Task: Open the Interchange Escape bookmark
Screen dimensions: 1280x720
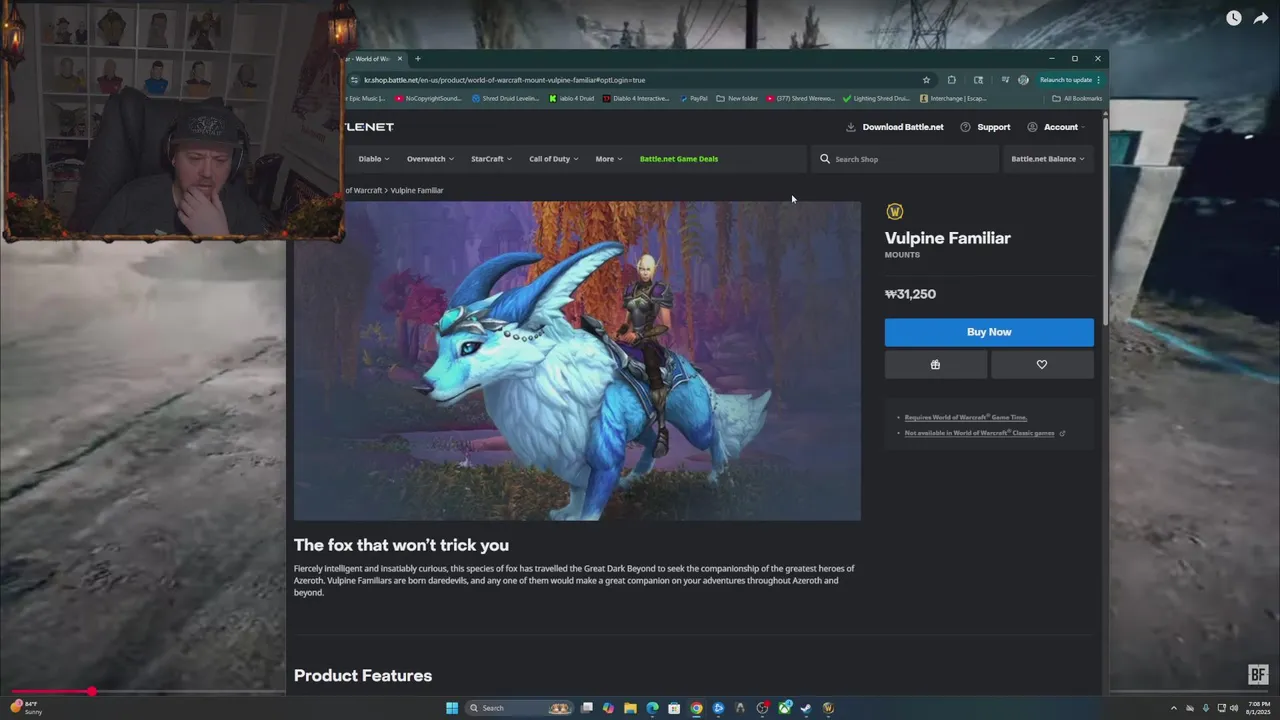Action: pos(953,99)
